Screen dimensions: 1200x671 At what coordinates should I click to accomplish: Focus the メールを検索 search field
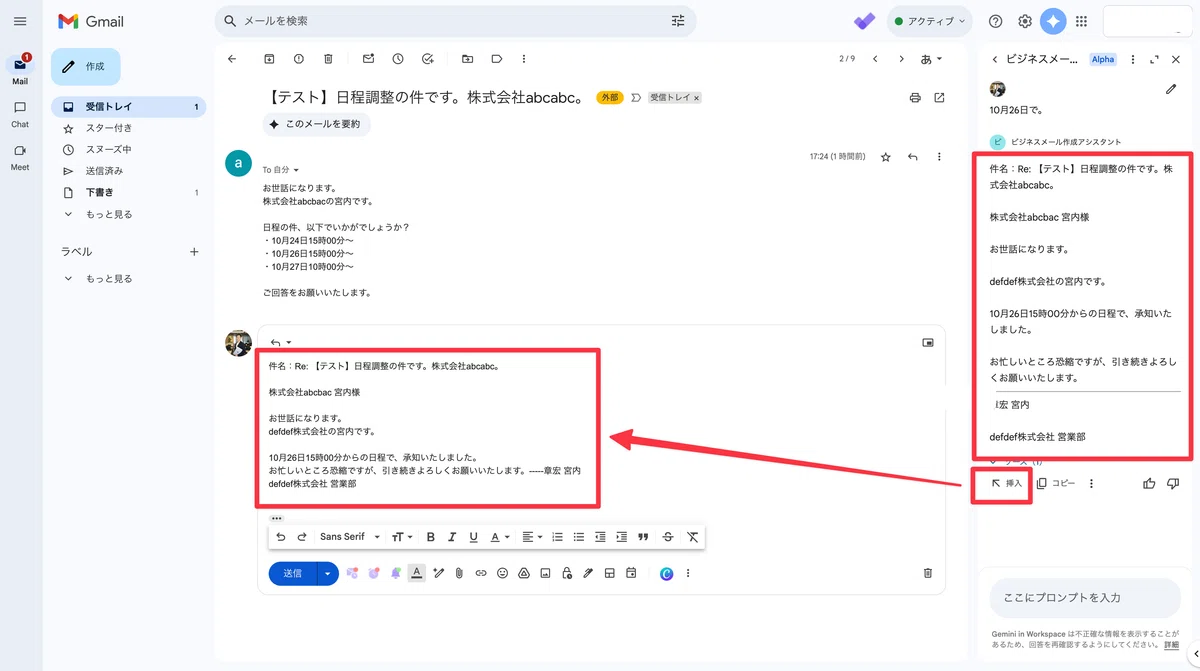pyautogui.click(x=455, y=21)
